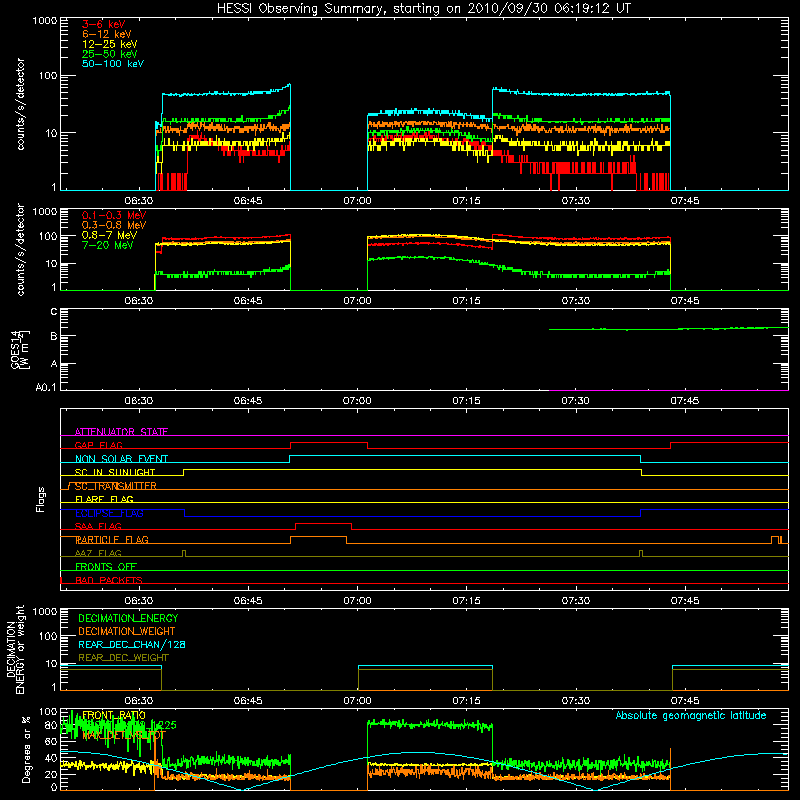800x800 pixels.
Task: Click the FRONTS_OFF flag label
Action: click(x=106, y=567)
